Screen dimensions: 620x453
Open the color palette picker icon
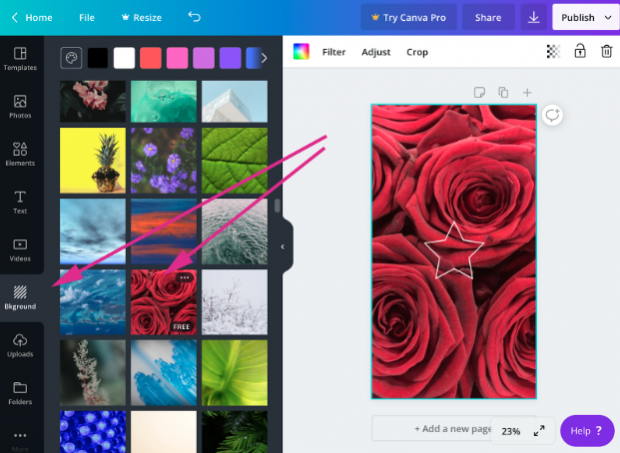(71, 58)
